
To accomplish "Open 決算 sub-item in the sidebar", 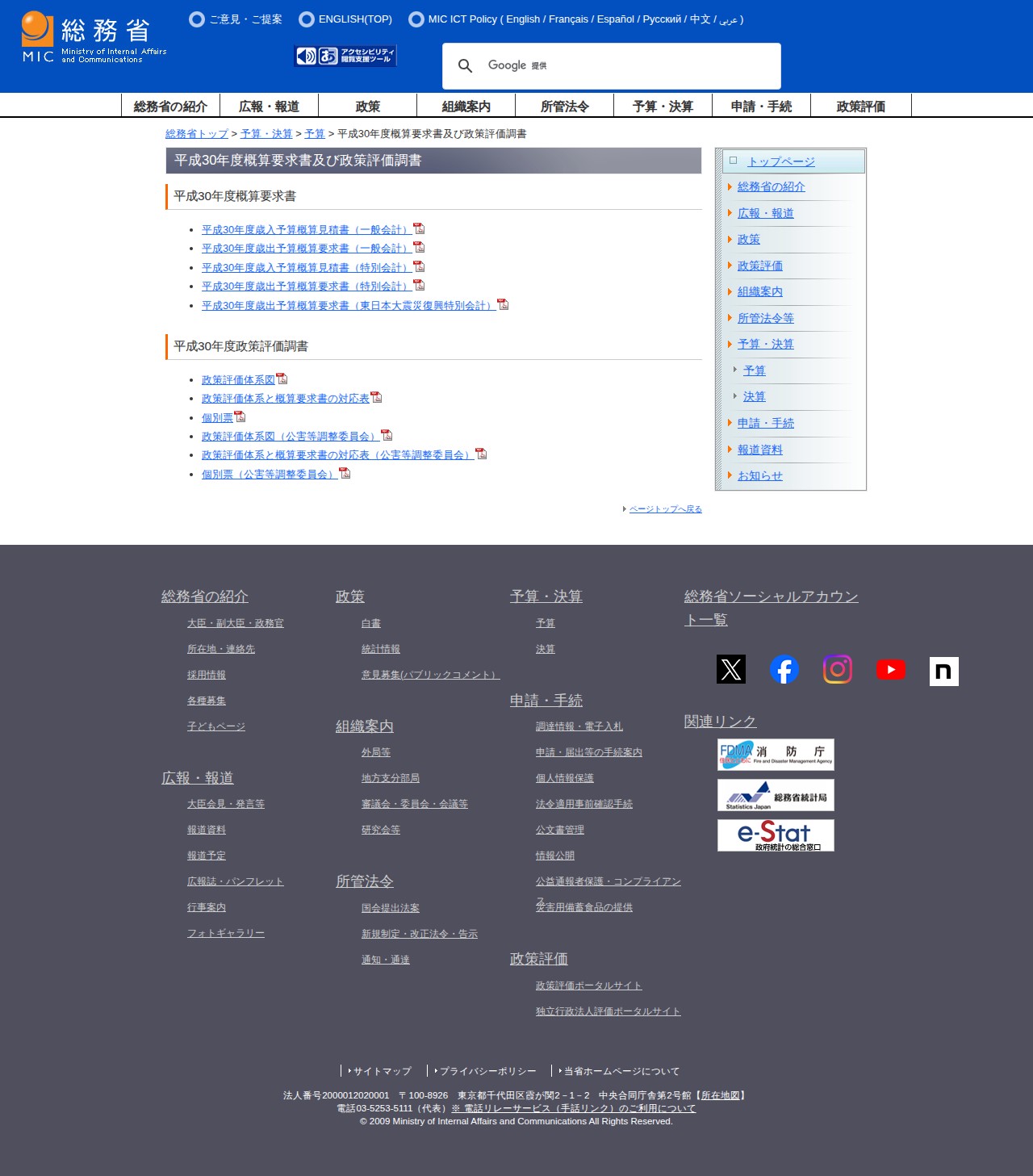I will coord(755,396).
